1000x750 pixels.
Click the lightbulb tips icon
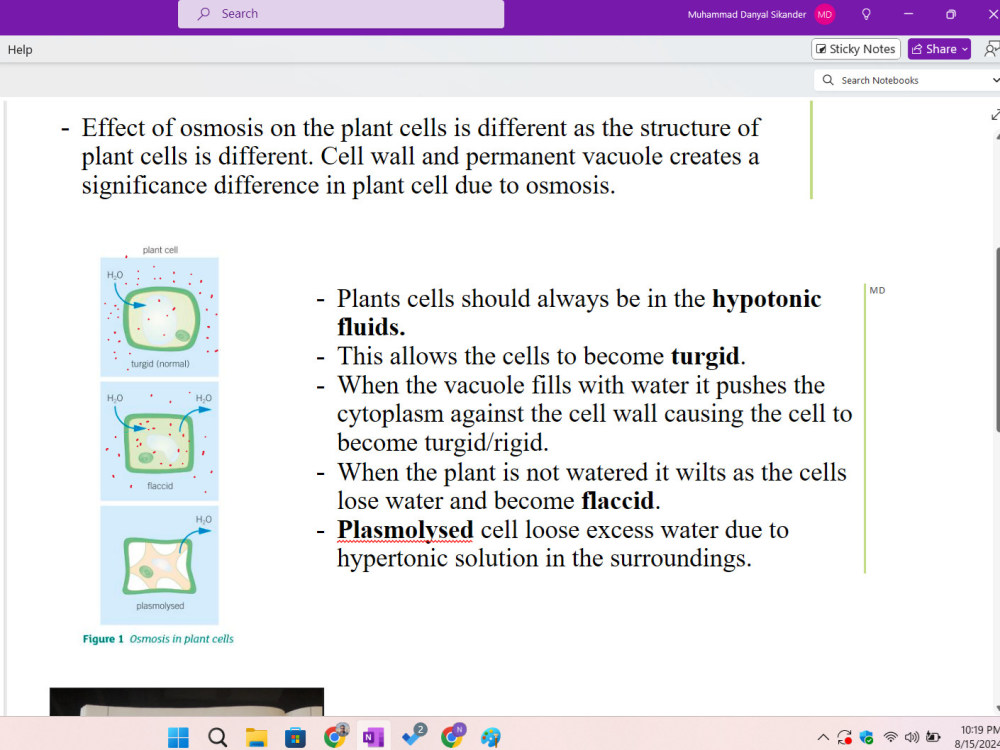pyautogui.click(x=866, y=14)
